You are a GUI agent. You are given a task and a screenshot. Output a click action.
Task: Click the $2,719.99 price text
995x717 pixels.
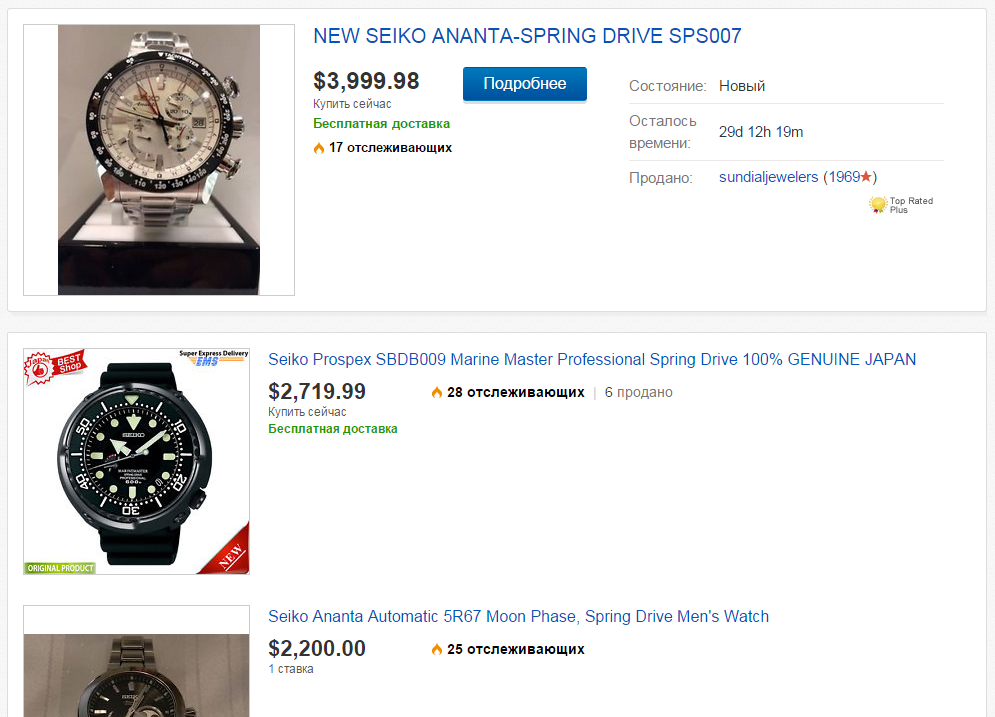tap(317, 391)
